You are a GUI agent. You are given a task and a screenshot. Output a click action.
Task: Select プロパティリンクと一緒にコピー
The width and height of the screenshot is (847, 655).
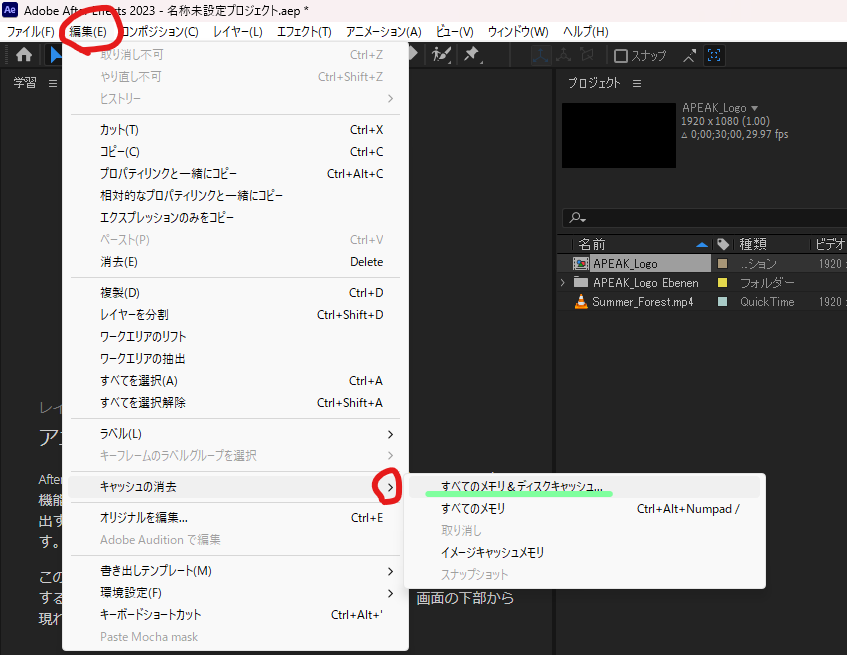(x=236, y=174)
